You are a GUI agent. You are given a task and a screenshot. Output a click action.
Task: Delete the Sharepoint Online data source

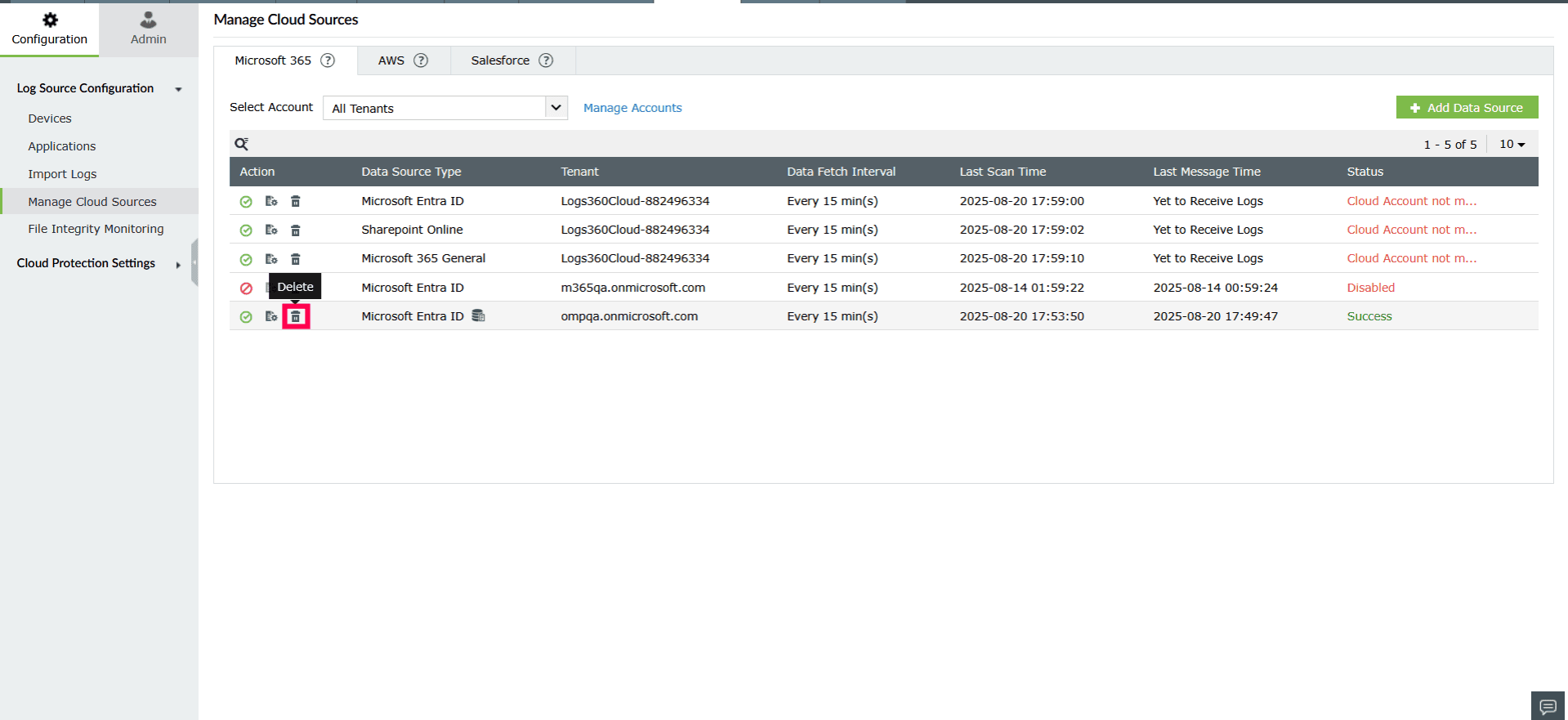click(296, 230)
